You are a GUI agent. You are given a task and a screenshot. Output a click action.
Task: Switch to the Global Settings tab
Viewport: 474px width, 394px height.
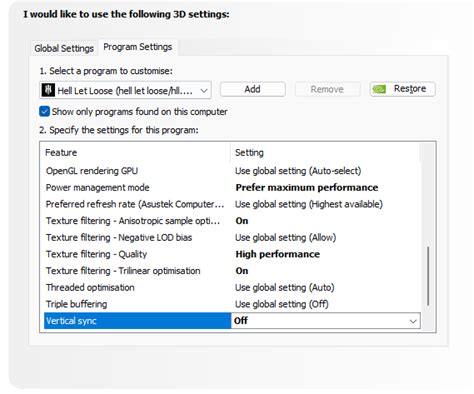64,48
